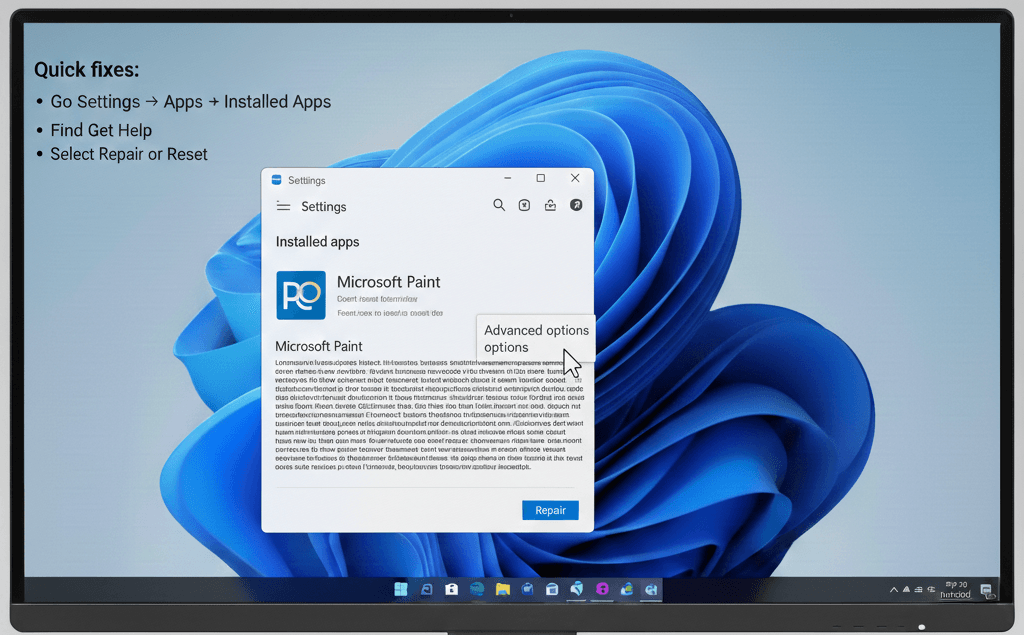The width and height of the screenshot is (1024, 635).
Task: Click the dark circular account icon in Settings
Action: click(x=576, y=205)
